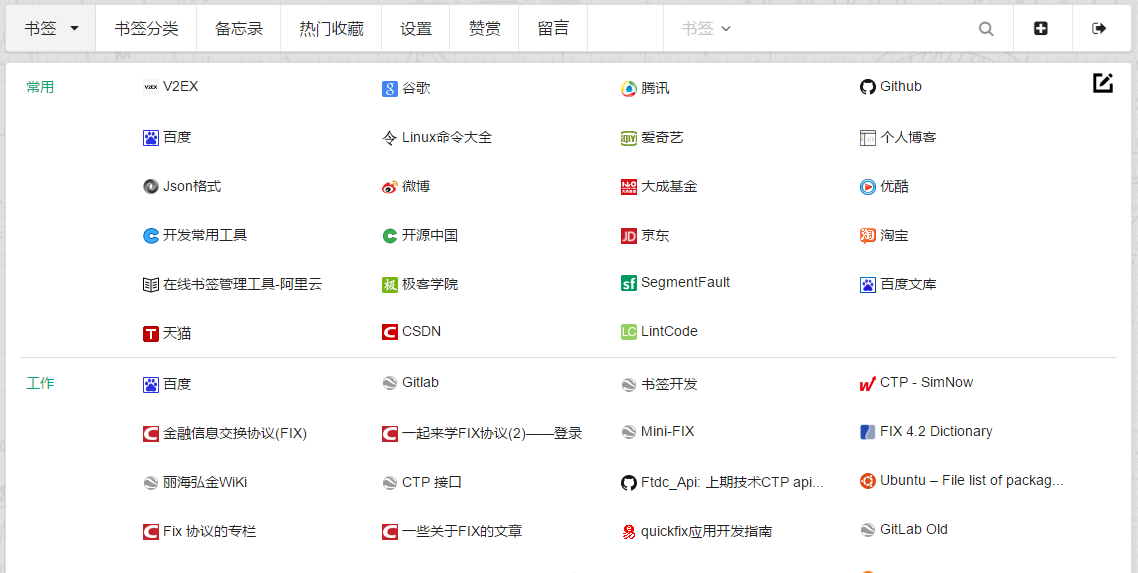This screenshot has width=1138, height=573.
Task: Open the 书签 dropdown menu at left
Action: (51, 29)
